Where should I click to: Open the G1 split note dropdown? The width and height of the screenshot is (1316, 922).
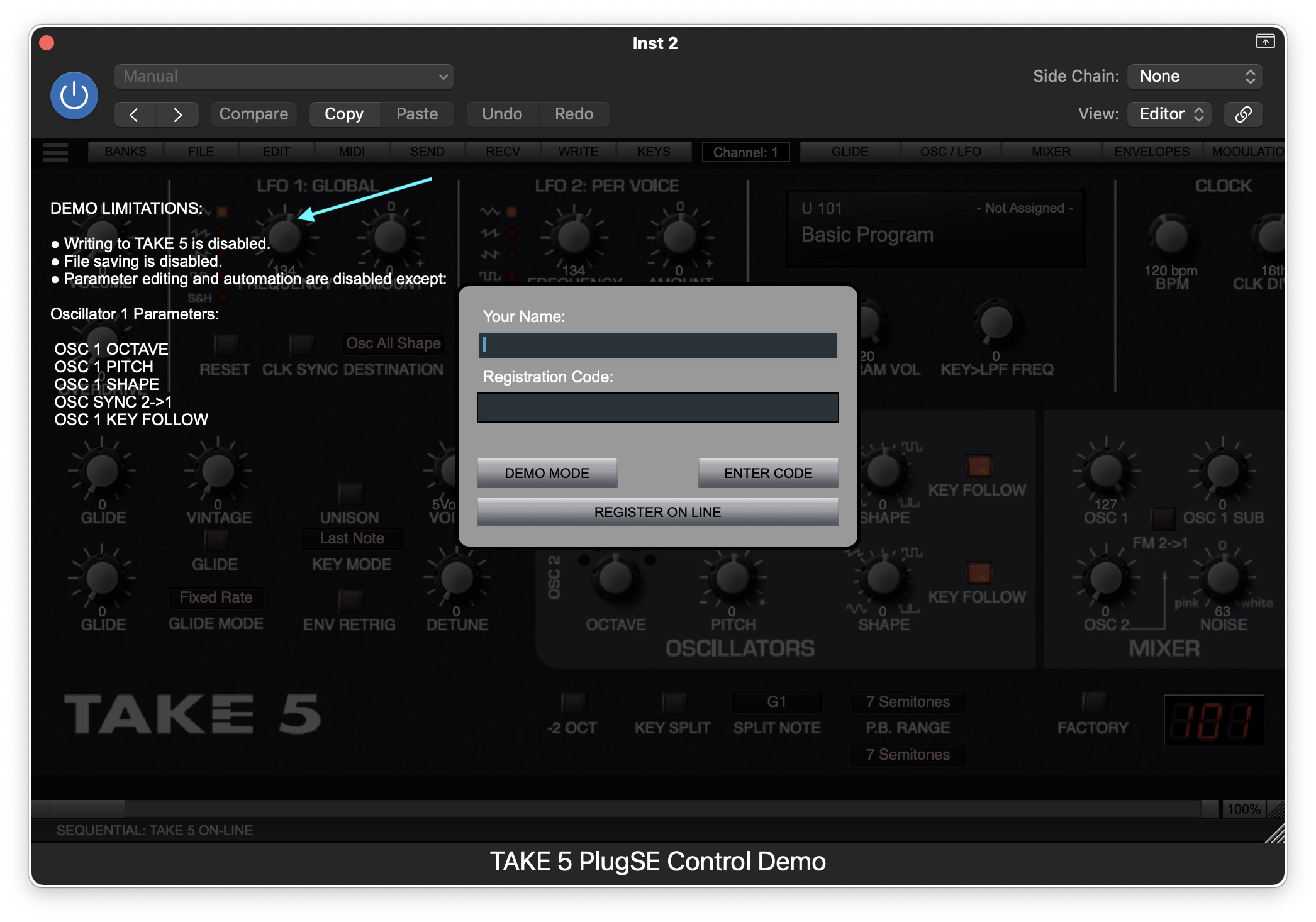click(777, 702)
